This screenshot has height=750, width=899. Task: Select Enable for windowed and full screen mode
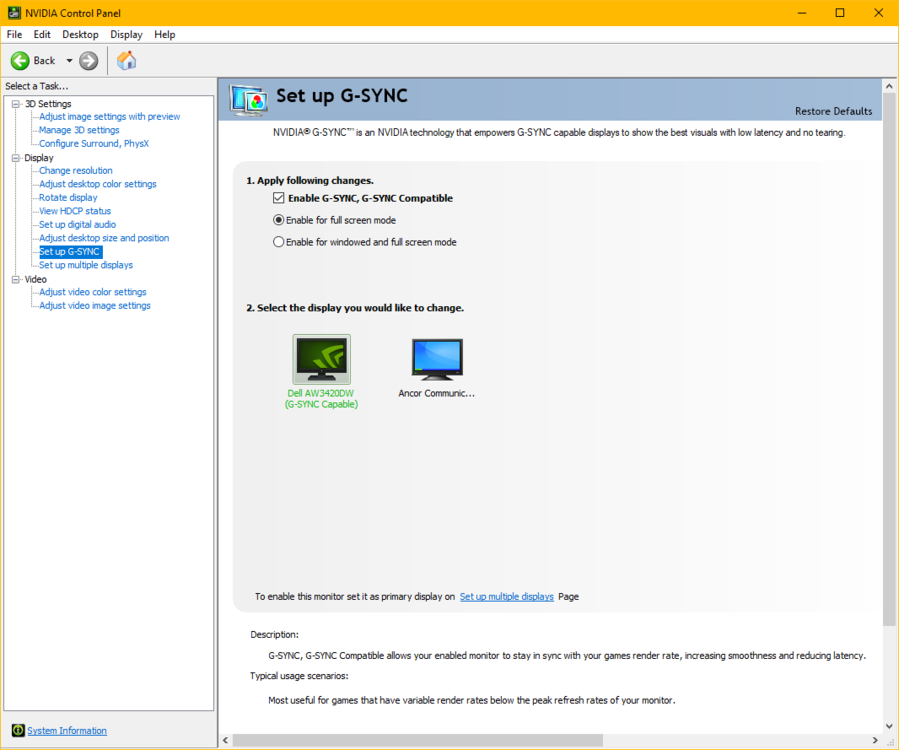click(279, 242)
